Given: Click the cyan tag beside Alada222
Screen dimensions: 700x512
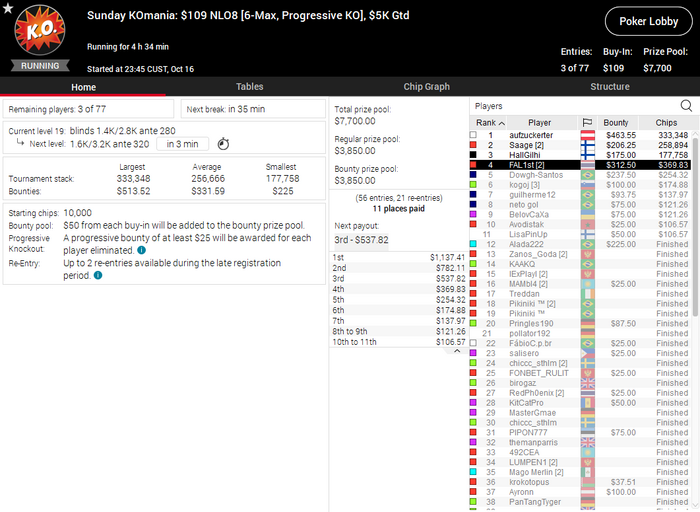Looking at the screenshot, I should click(x=473, y=244).
